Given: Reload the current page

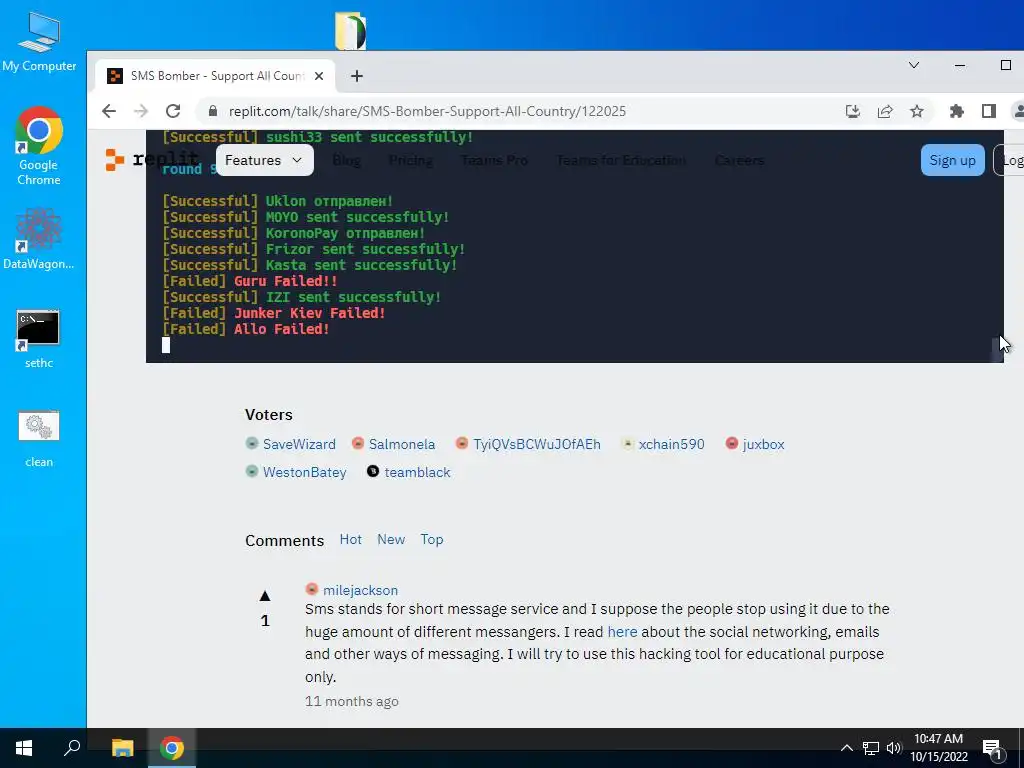Looking at the screenshot, I should 173,111.
